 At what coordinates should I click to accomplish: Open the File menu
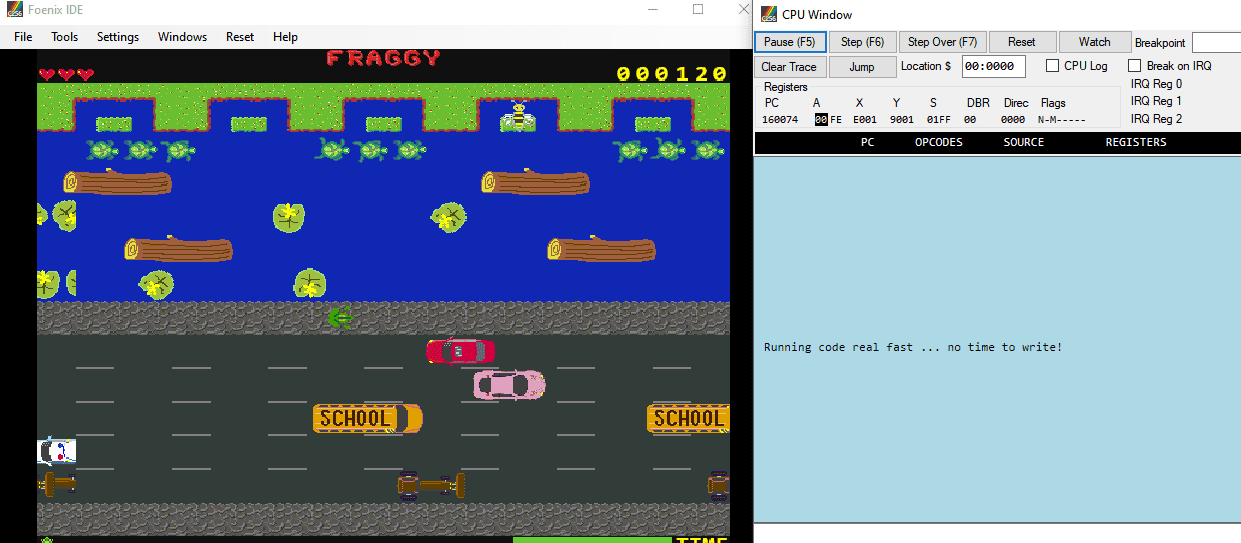tap(23, 37)
